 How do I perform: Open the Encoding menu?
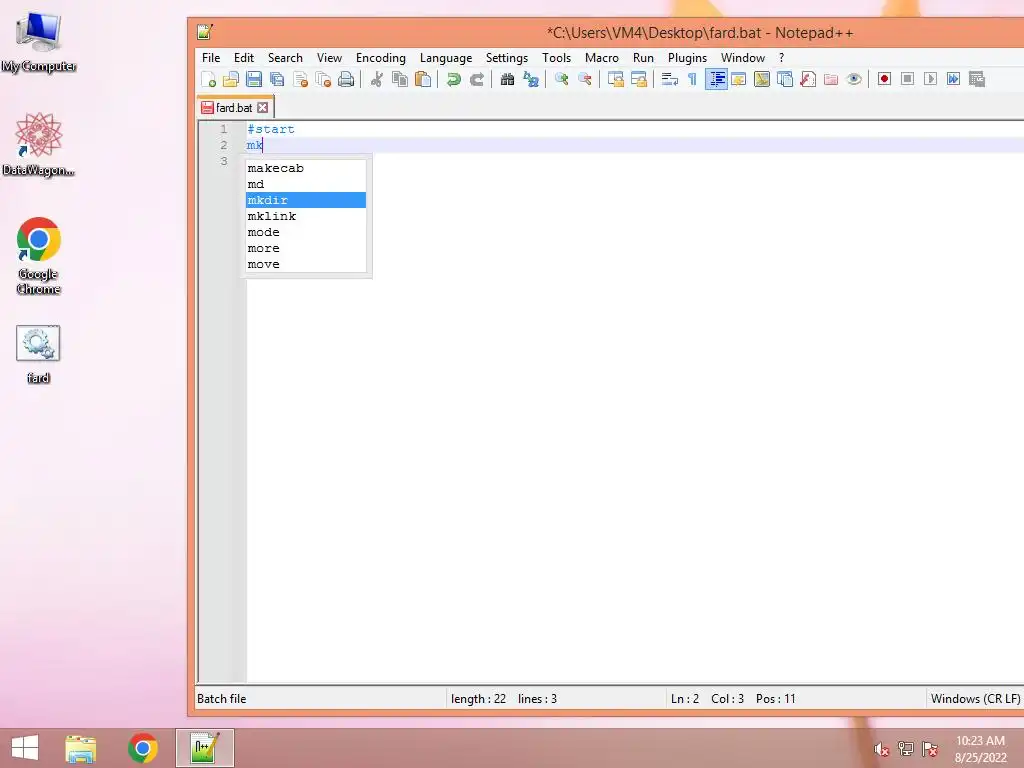(381, 57)
